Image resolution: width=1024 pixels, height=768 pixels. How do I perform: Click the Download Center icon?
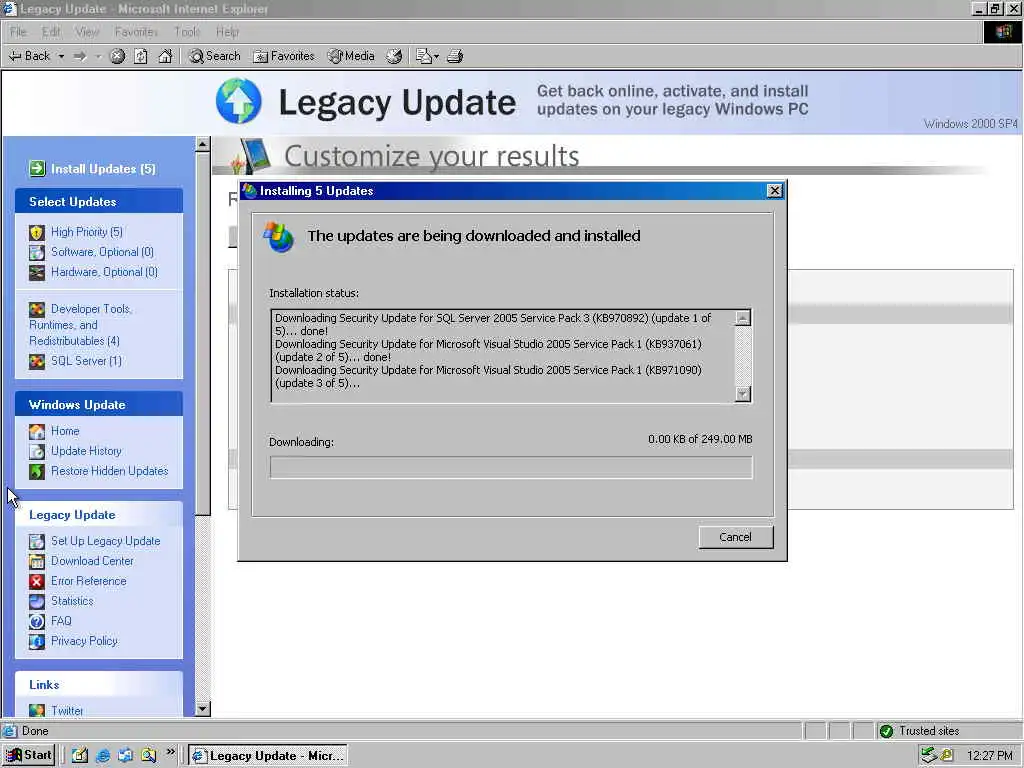coord(37,562)
